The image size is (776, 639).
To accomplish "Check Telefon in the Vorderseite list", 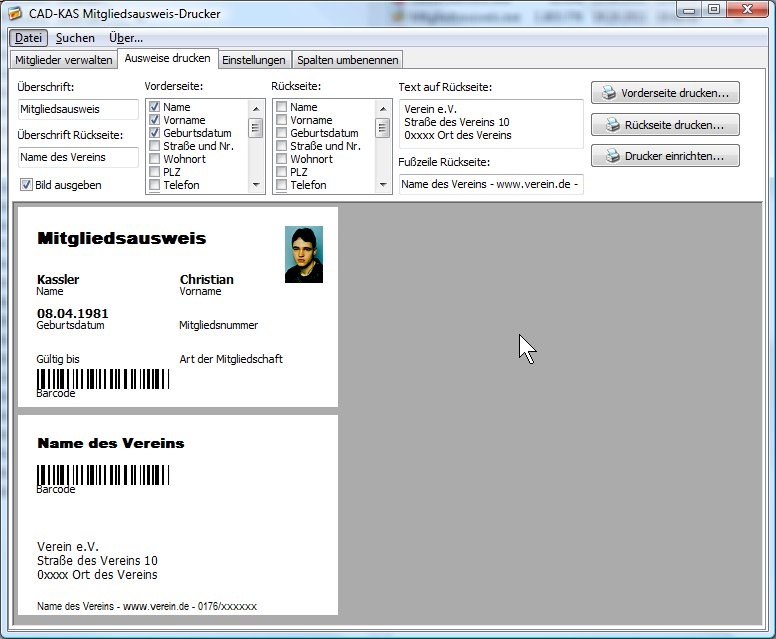I will coord(155,185).
